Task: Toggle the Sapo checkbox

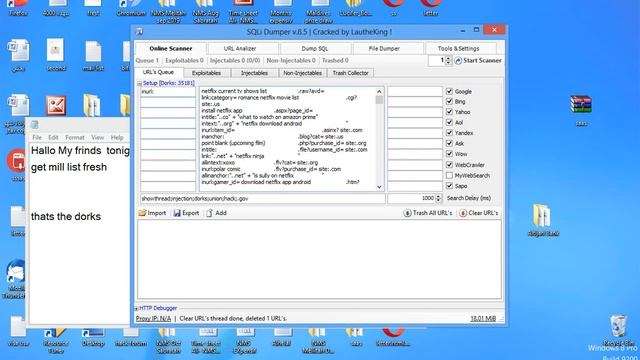Action: click(x=449, y=186)
